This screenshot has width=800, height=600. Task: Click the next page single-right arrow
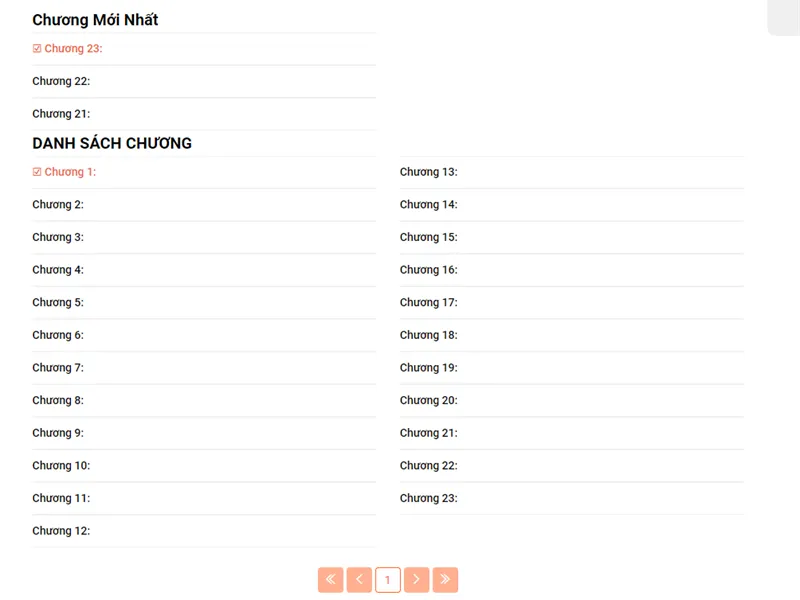(417, 580)
